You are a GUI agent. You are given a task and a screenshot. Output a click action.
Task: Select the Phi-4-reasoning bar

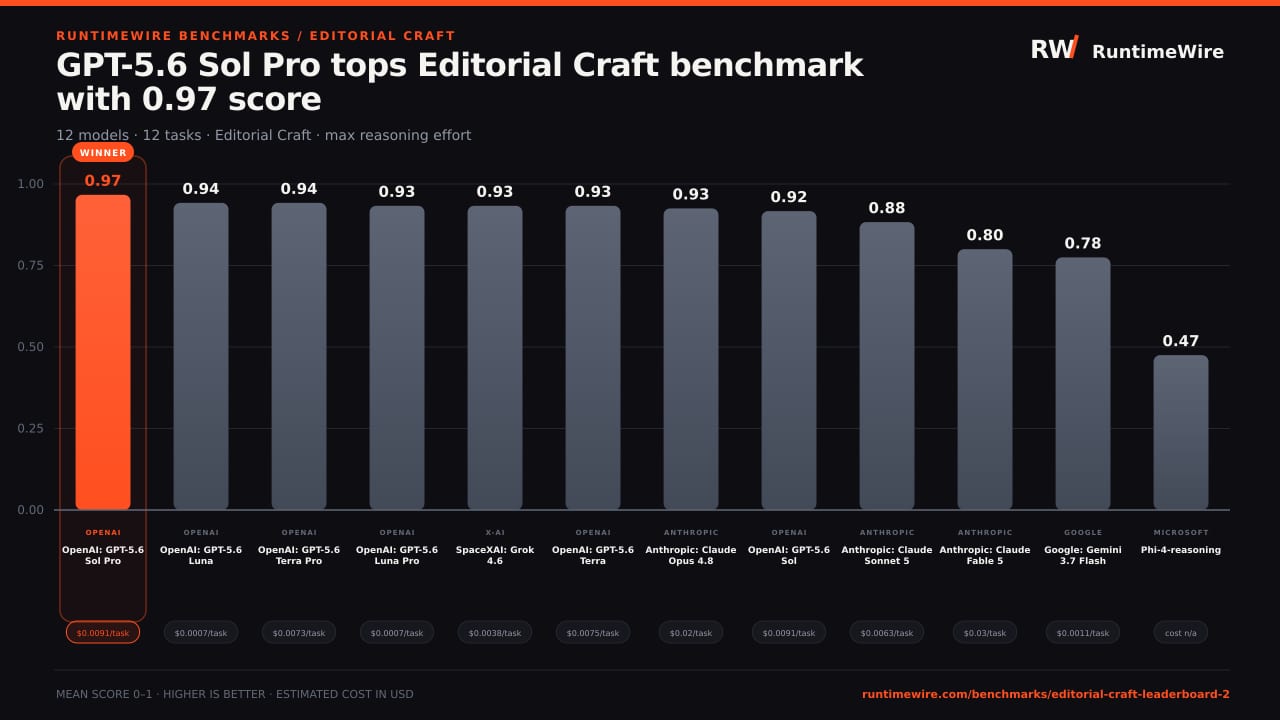tap(1181, 433)
